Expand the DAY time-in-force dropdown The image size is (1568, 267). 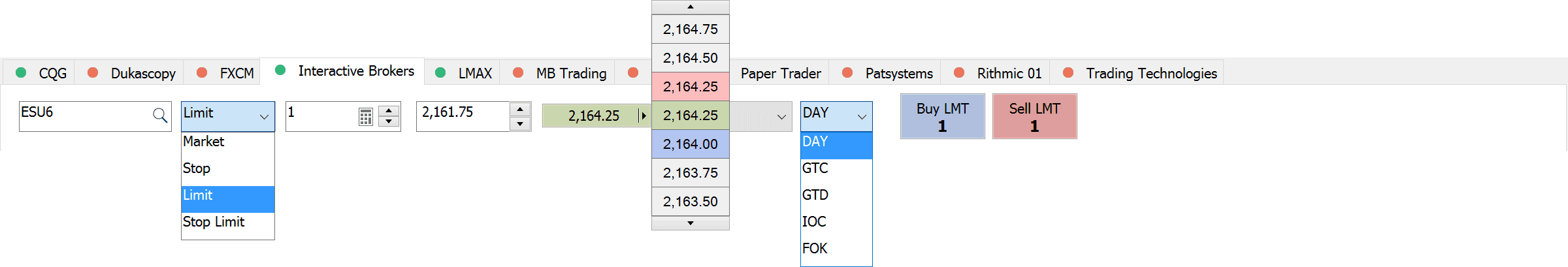coord(862,117)
